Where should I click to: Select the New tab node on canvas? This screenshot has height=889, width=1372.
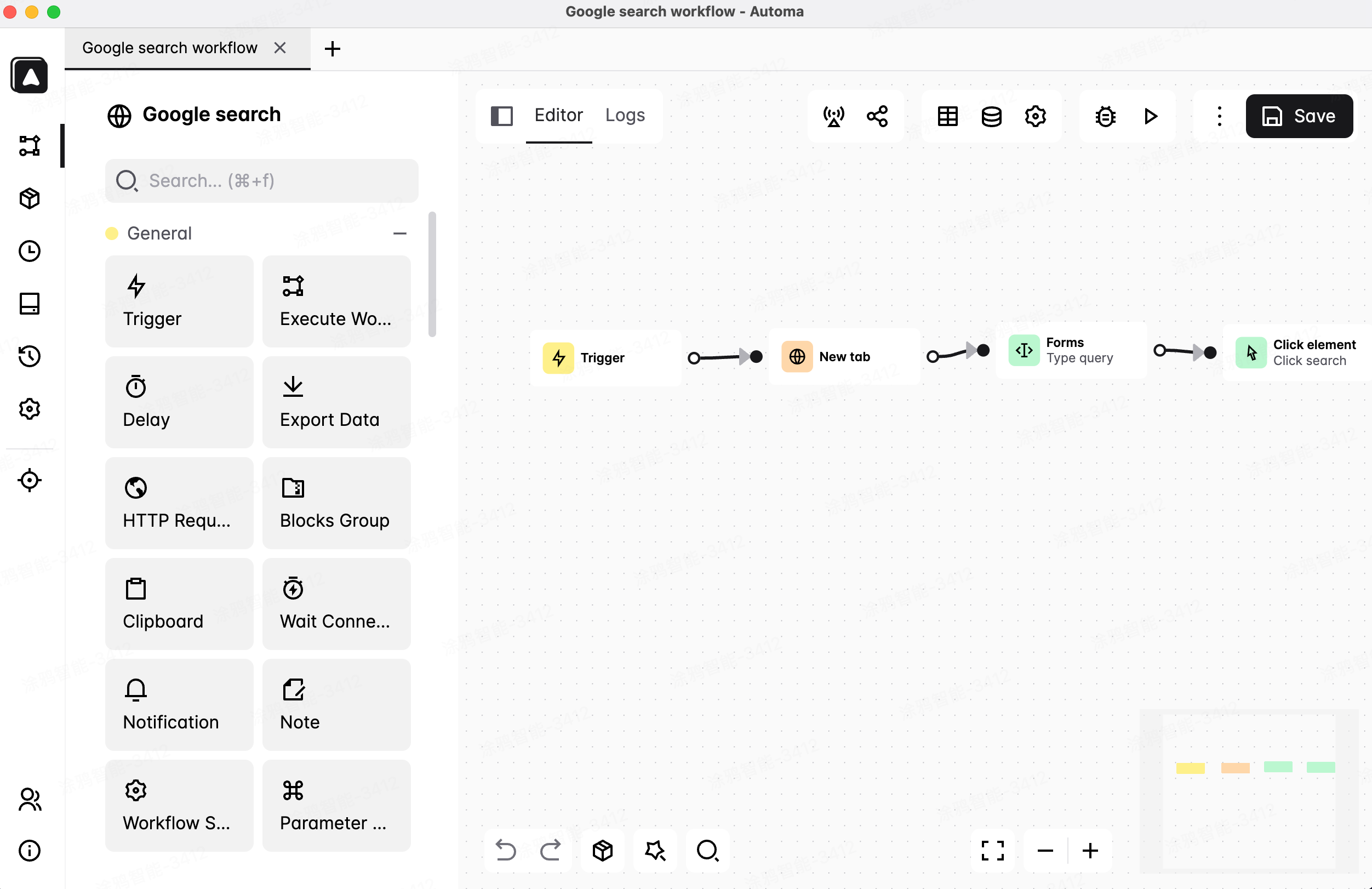pyautogui.click(x=844, y=356)
